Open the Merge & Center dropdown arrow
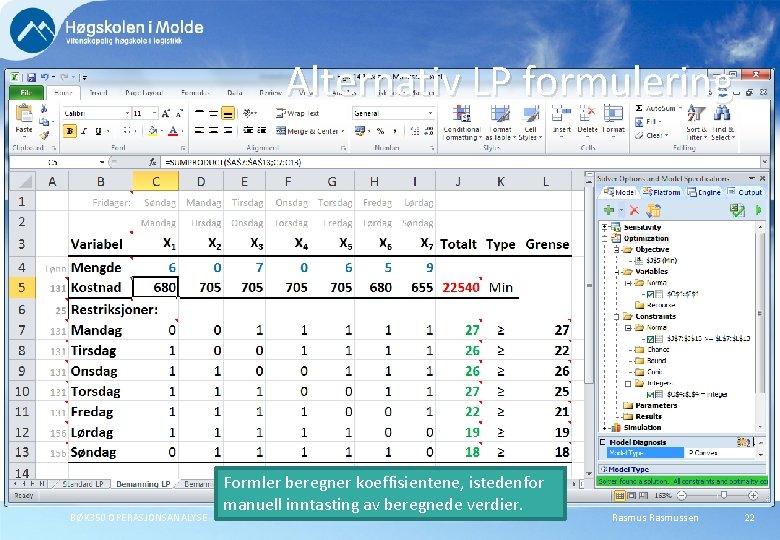The image size is (780, 540). tap(343, 131)
